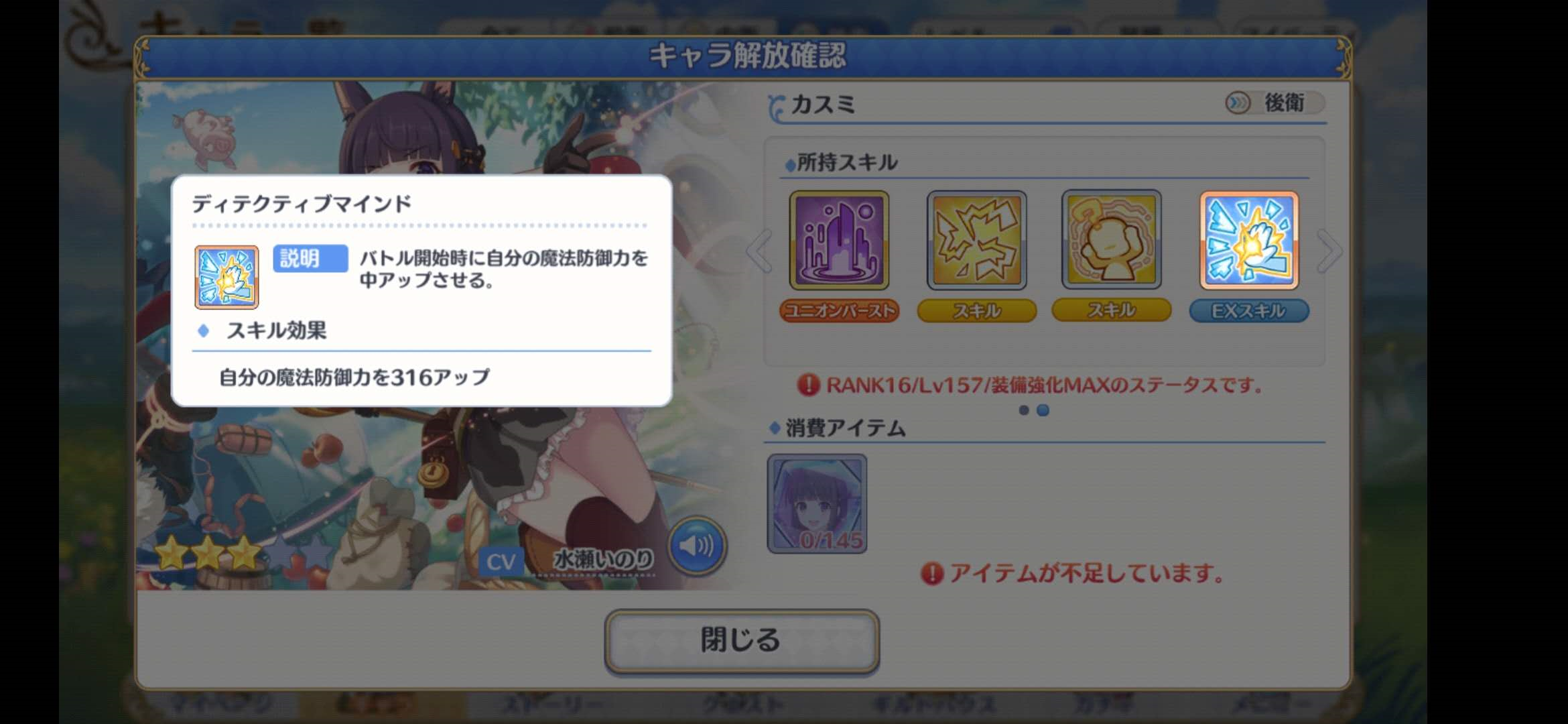This screenshot has height=724, width=1568.
Task: Tap the red RANK16 status warning icon
Action: pos(808,385)
